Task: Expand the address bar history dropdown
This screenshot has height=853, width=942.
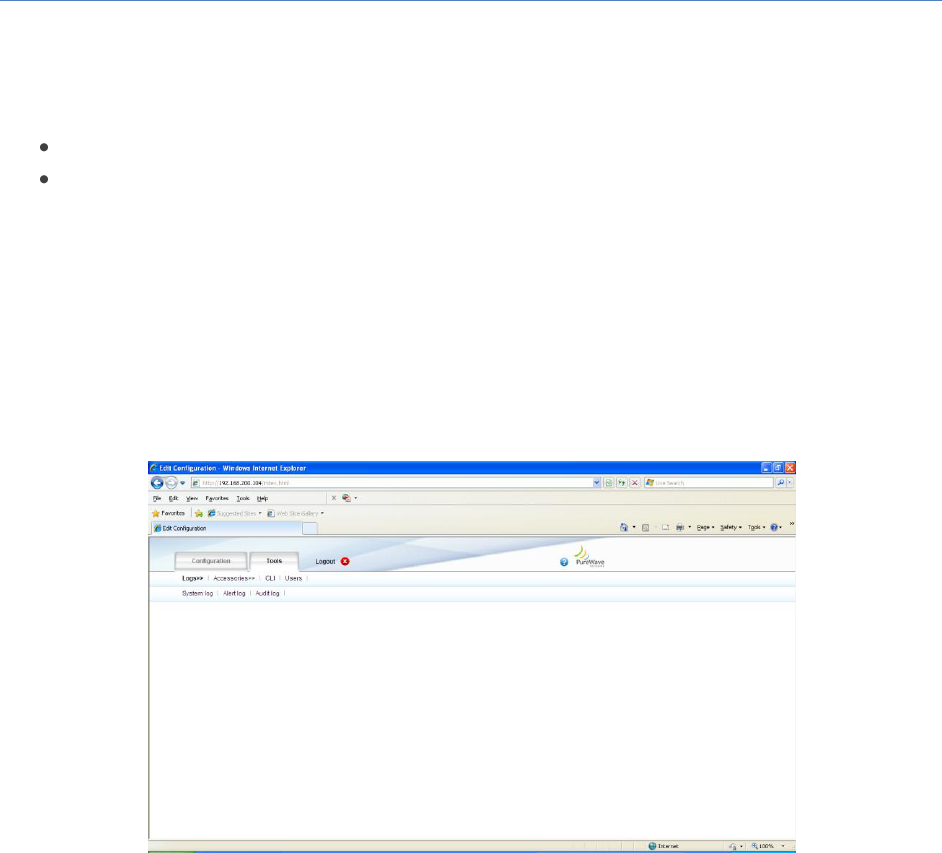Action: [x=597, y=483]
